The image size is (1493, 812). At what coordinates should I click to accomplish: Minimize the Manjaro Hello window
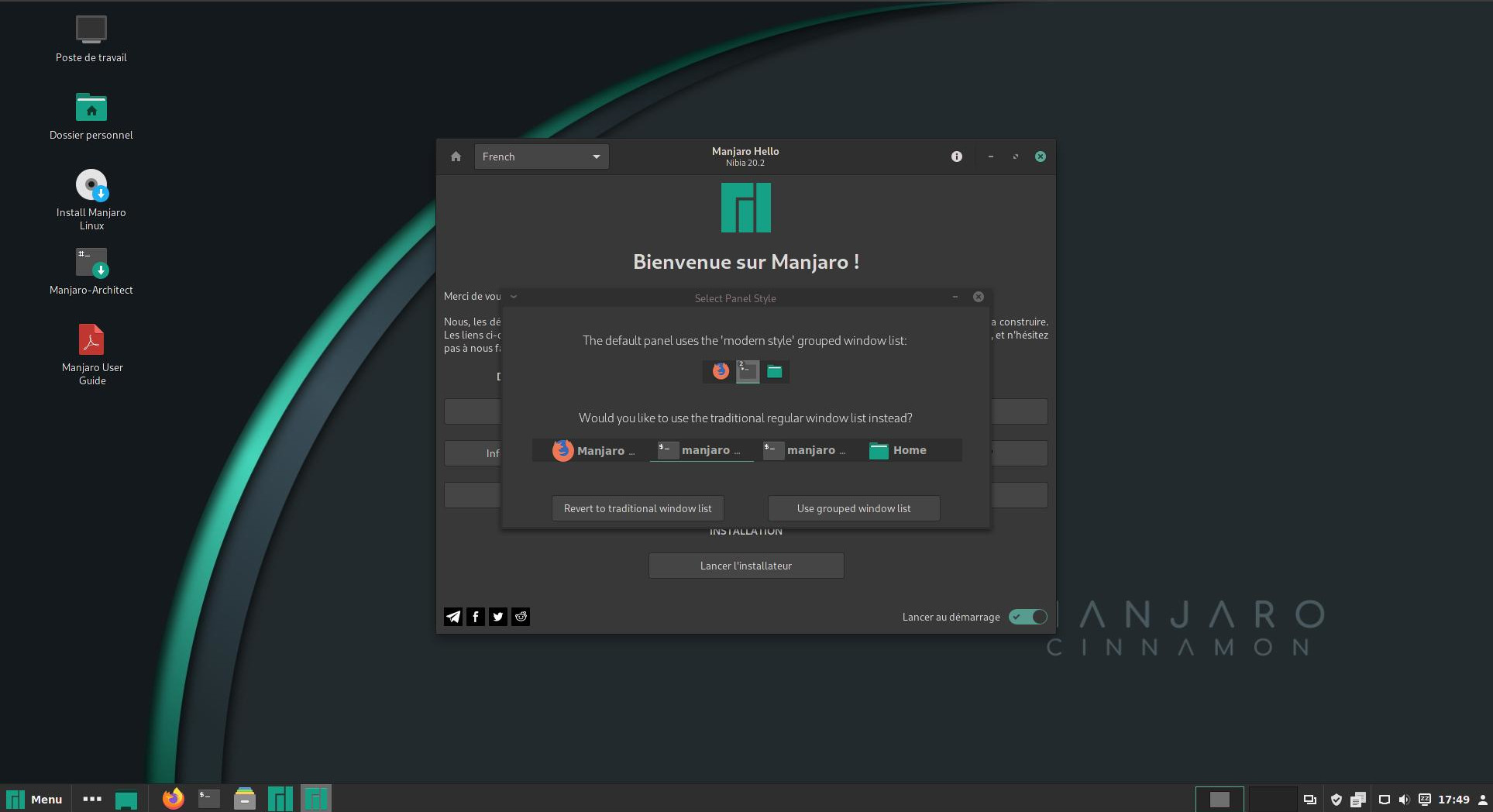[x=990, y=157]
